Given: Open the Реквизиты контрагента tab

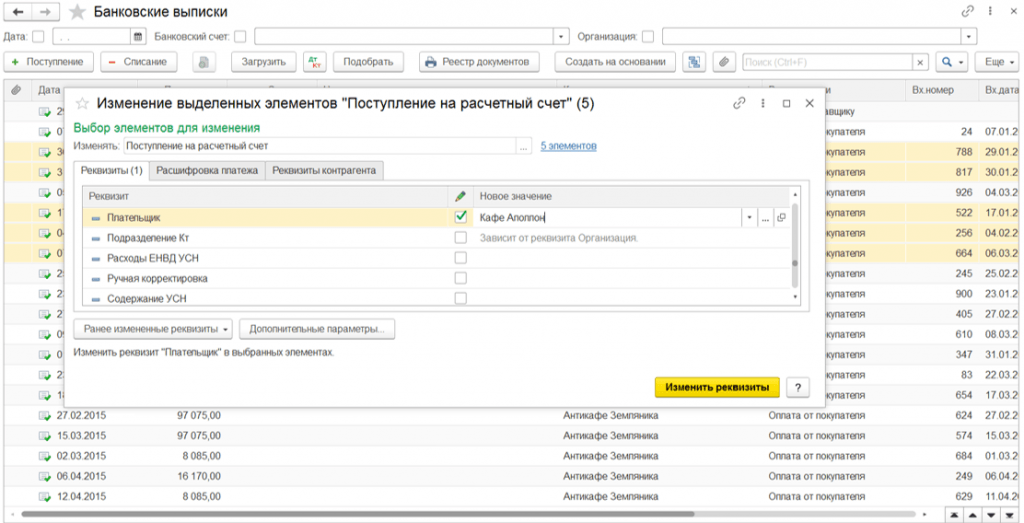Looking at the screenshot, I should 324,171.
